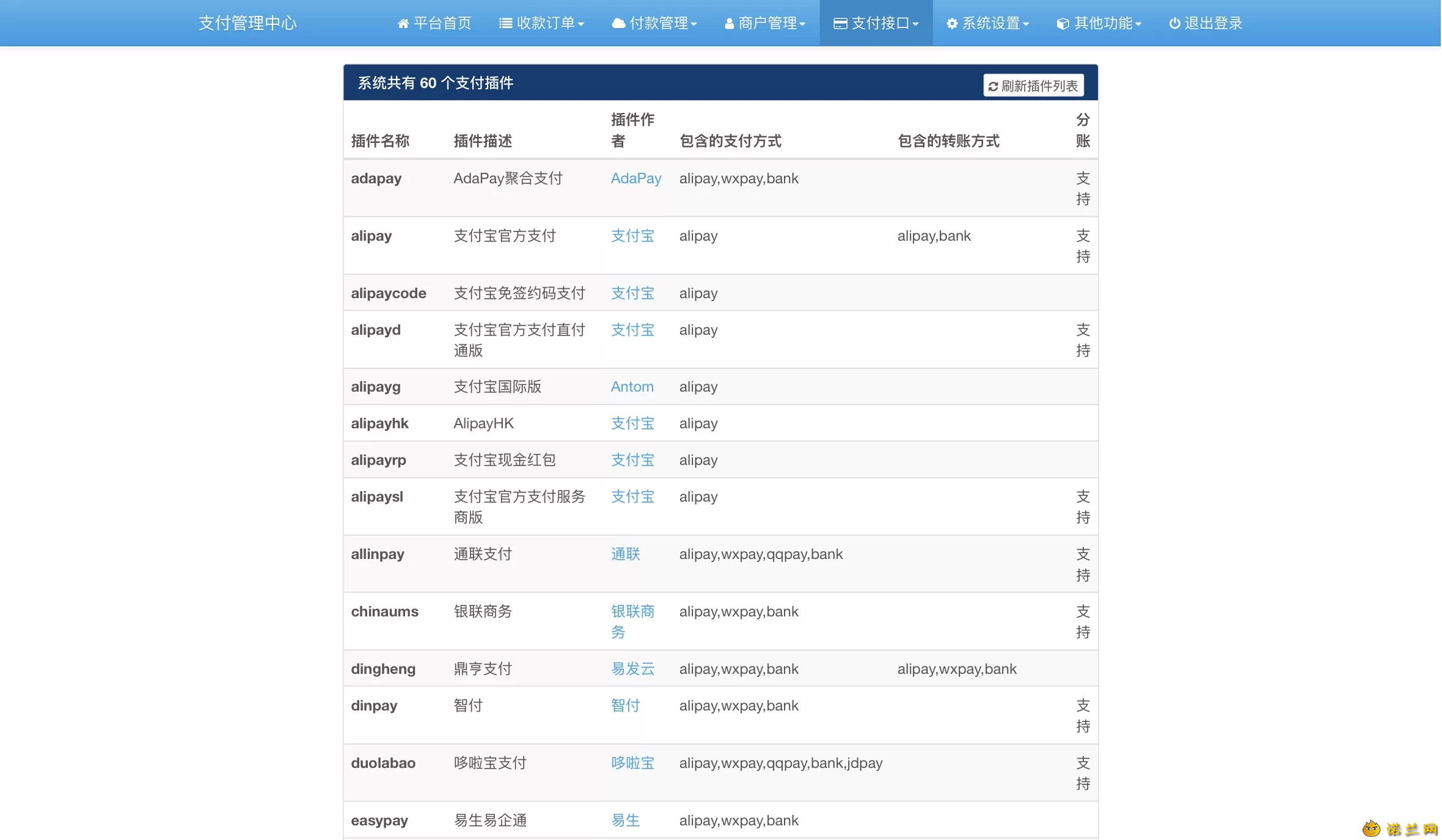Click the user icon beside 商户管理
Viewport: 1442px width, 840px height.
click(x=729, y=24)
